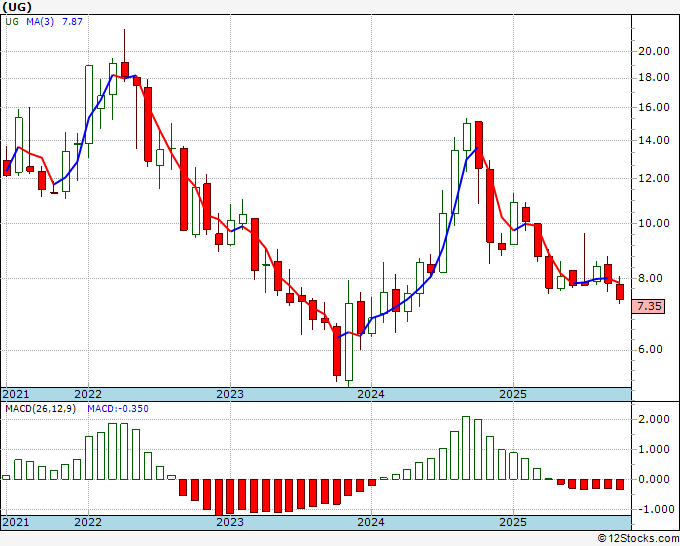Image resolution: width=680 pixels, height=546 pixels.
Task: Click the rightmost red candlestick
Action: click(x=620, y=292)
